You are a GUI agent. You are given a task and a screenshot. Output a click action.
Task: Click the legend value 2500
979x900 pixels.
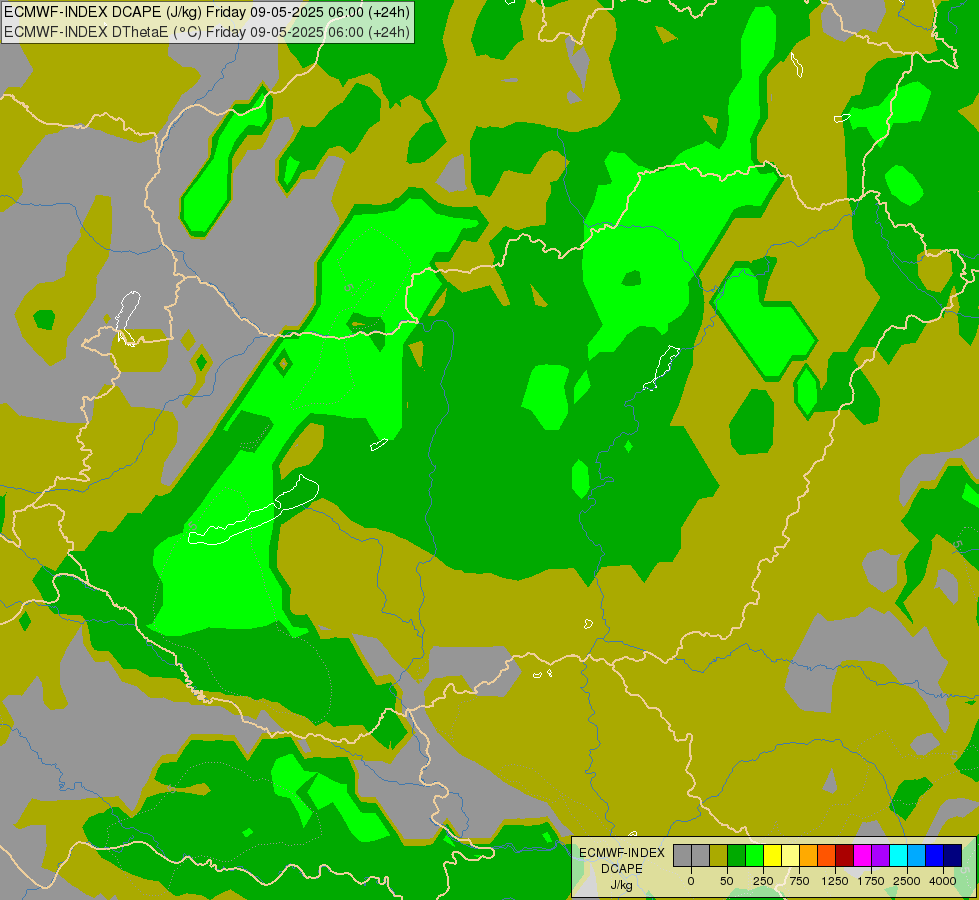click(907, 881)
